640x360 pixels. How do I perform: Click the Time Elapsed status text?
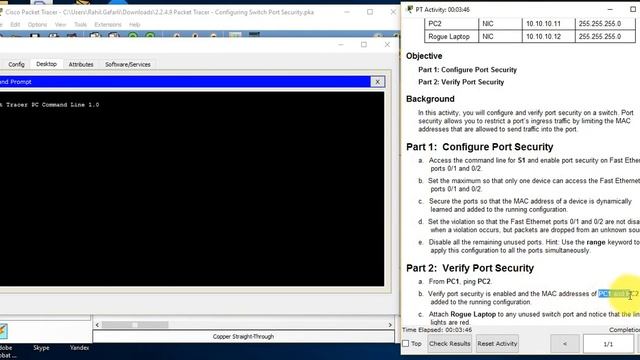coord(437,330)
